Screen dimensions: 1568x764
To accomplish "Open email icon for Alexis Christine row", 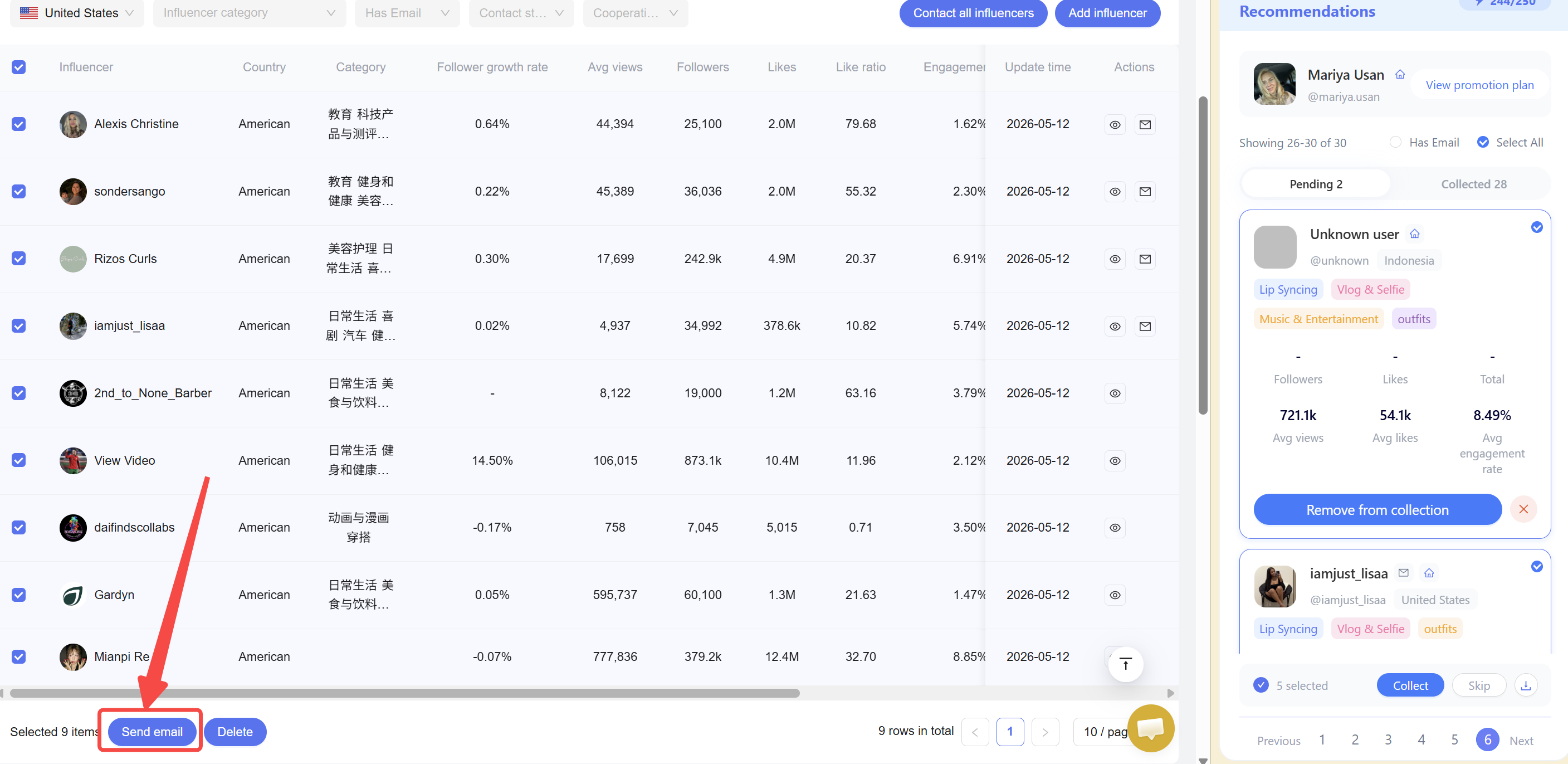I will click(1145, 124).
